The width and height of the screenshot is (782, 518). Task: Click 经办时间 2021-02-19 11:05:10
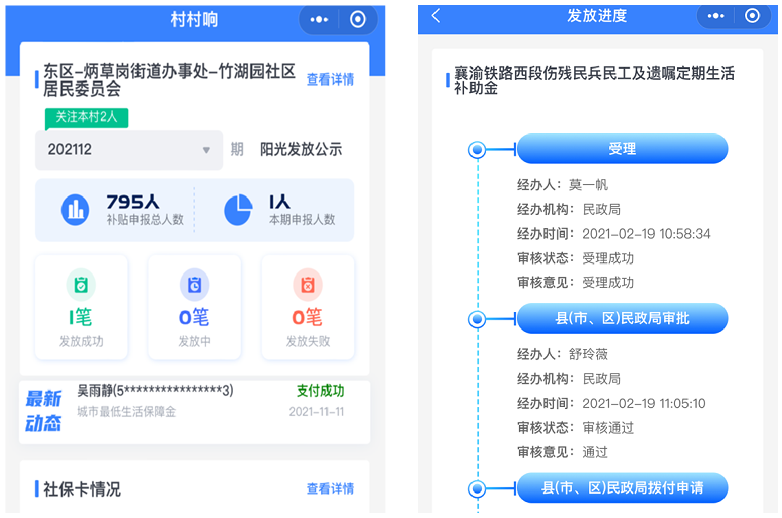pos(611,403)
